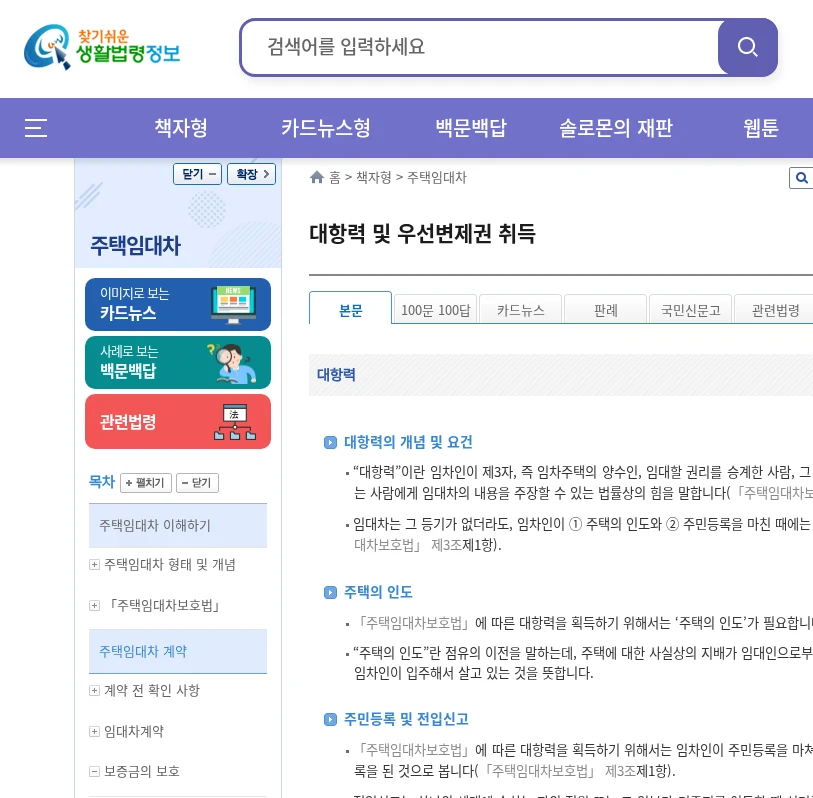Click 책자형 breadcrumb link
The height and width of the screenshot is (798, 813).
(373, 178)
